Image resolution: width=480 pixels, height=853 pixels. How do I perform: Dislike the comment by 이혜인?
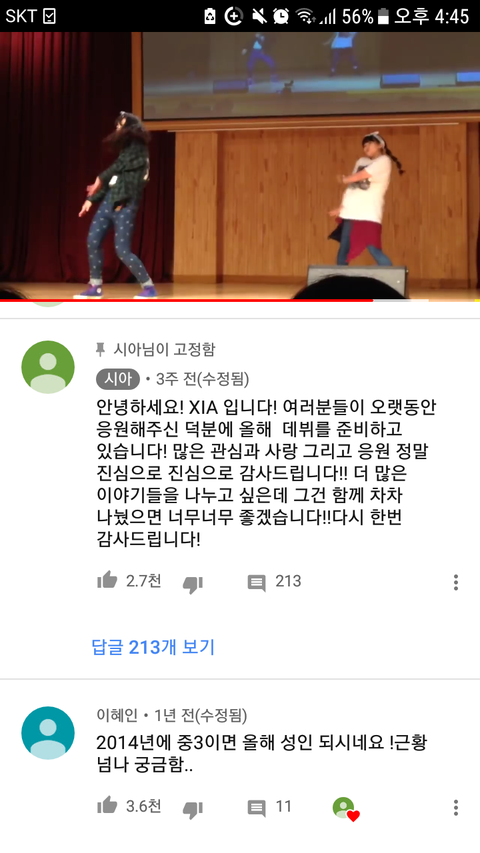coord(192,809)
